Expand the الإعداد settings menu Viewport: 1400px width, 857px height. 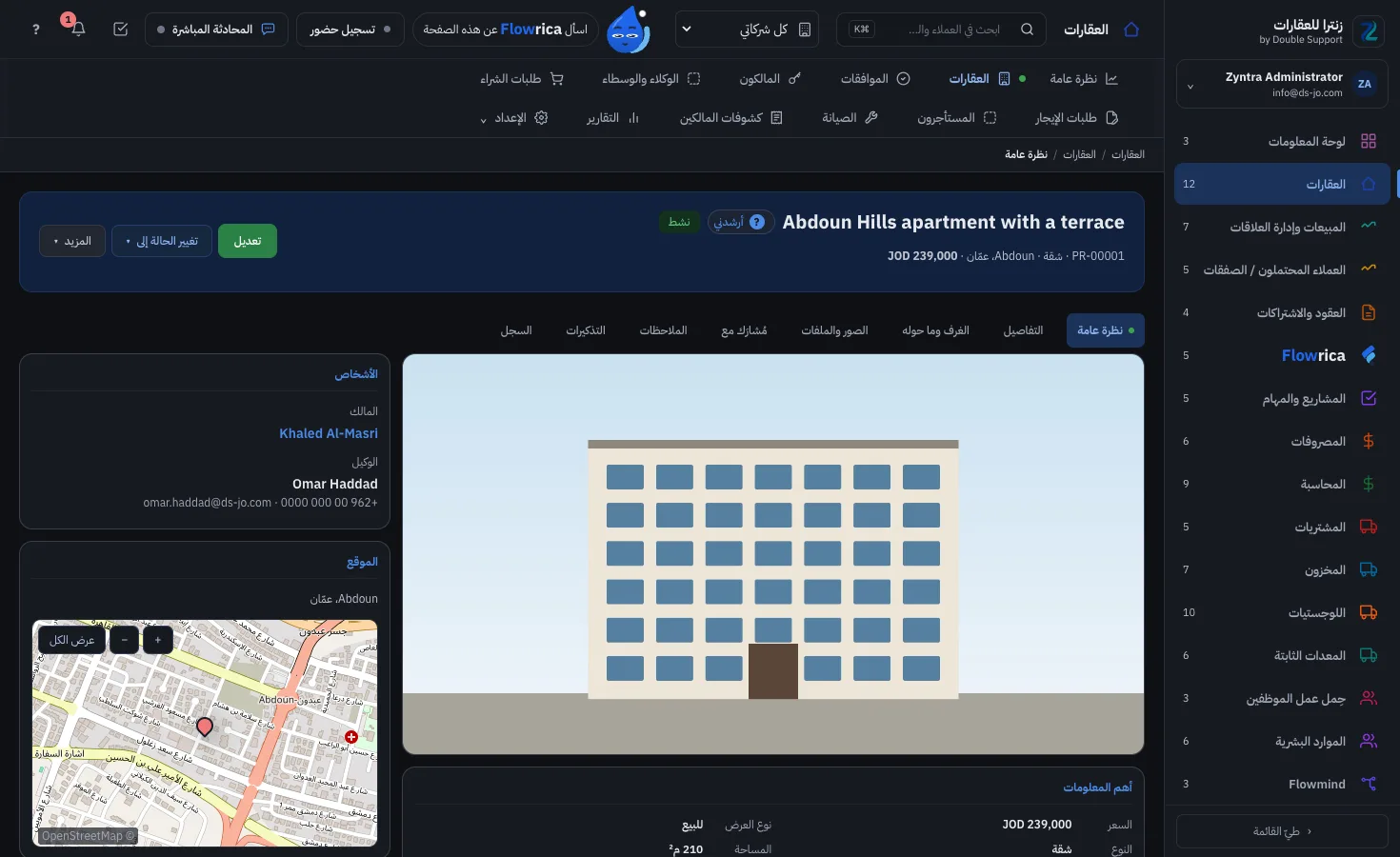click(x=513, y=118)
